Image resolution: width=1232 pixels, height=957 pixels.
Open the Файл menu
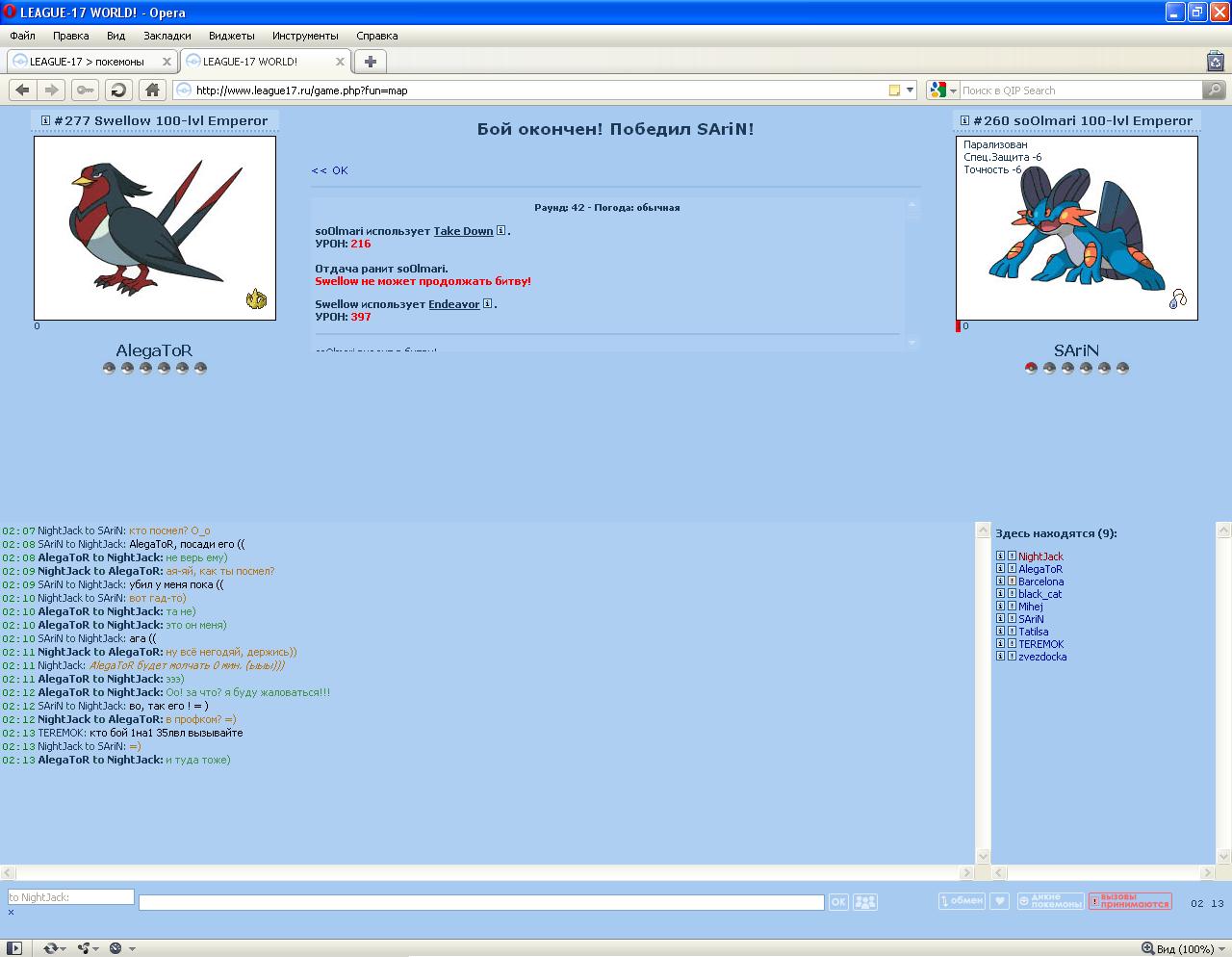(22, 36)
